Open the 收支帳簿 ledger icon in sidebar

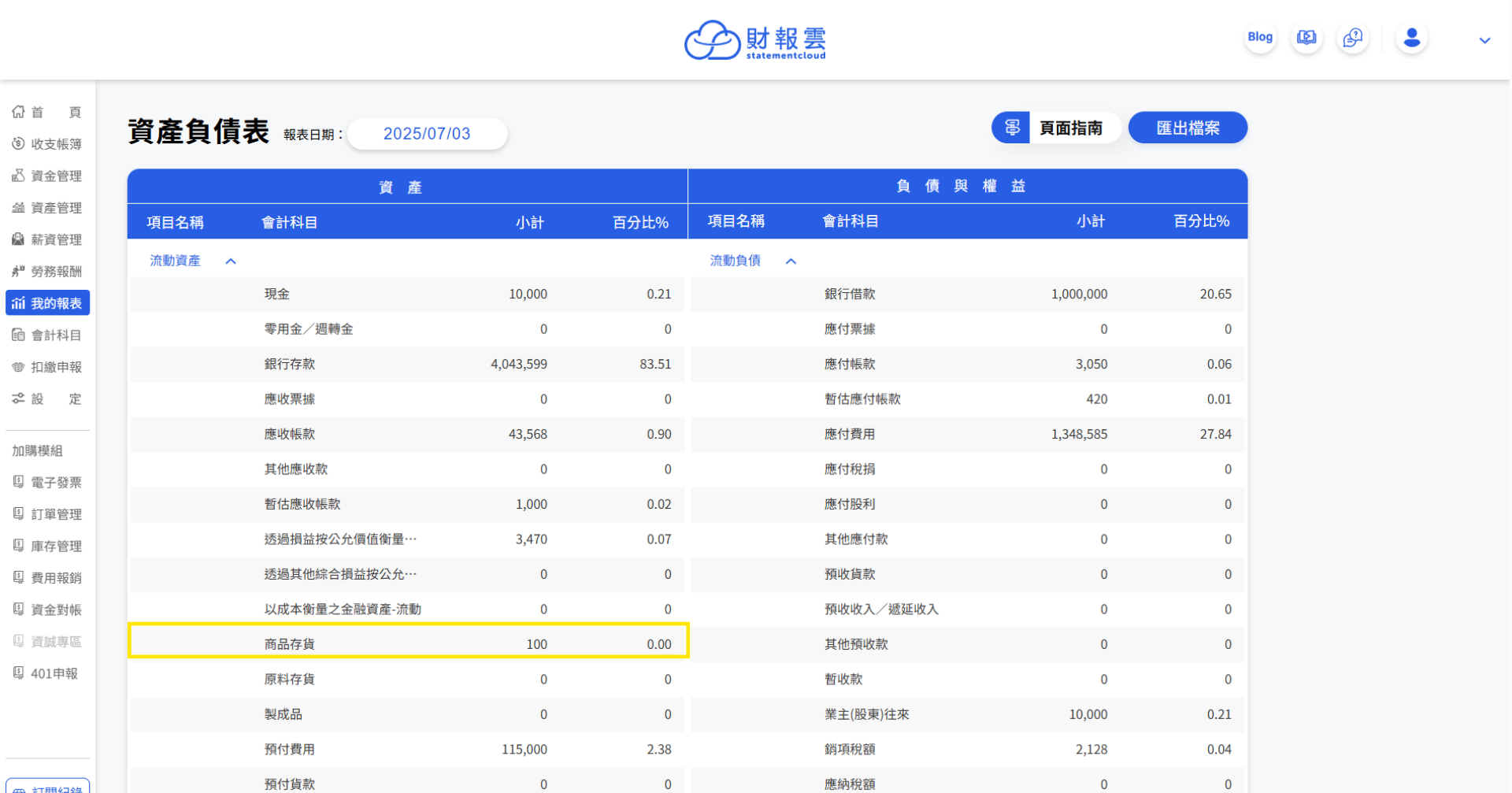coord(18,143)
